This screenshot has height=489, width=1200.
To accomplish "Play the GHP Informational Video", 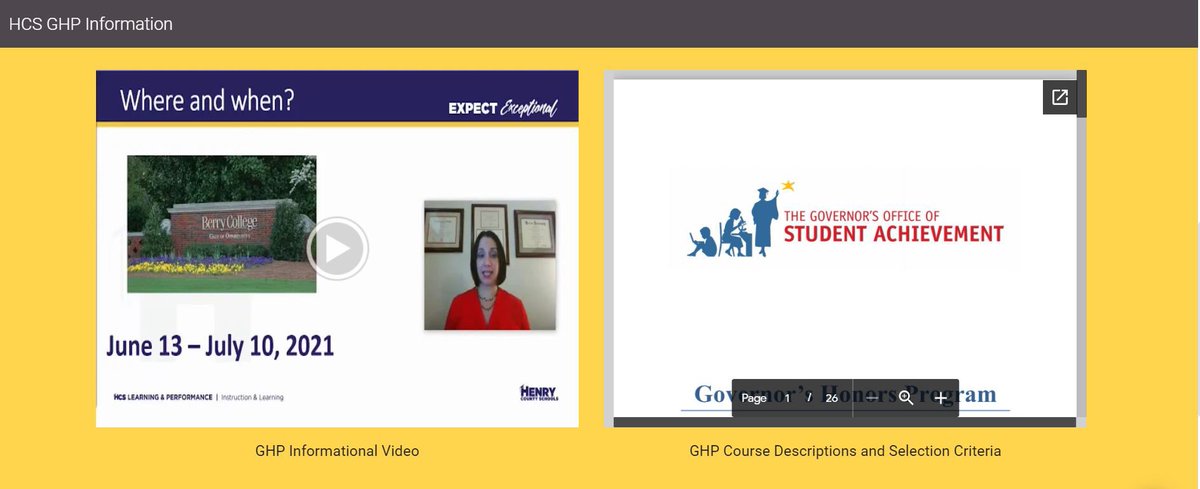I will coord(337,248).
